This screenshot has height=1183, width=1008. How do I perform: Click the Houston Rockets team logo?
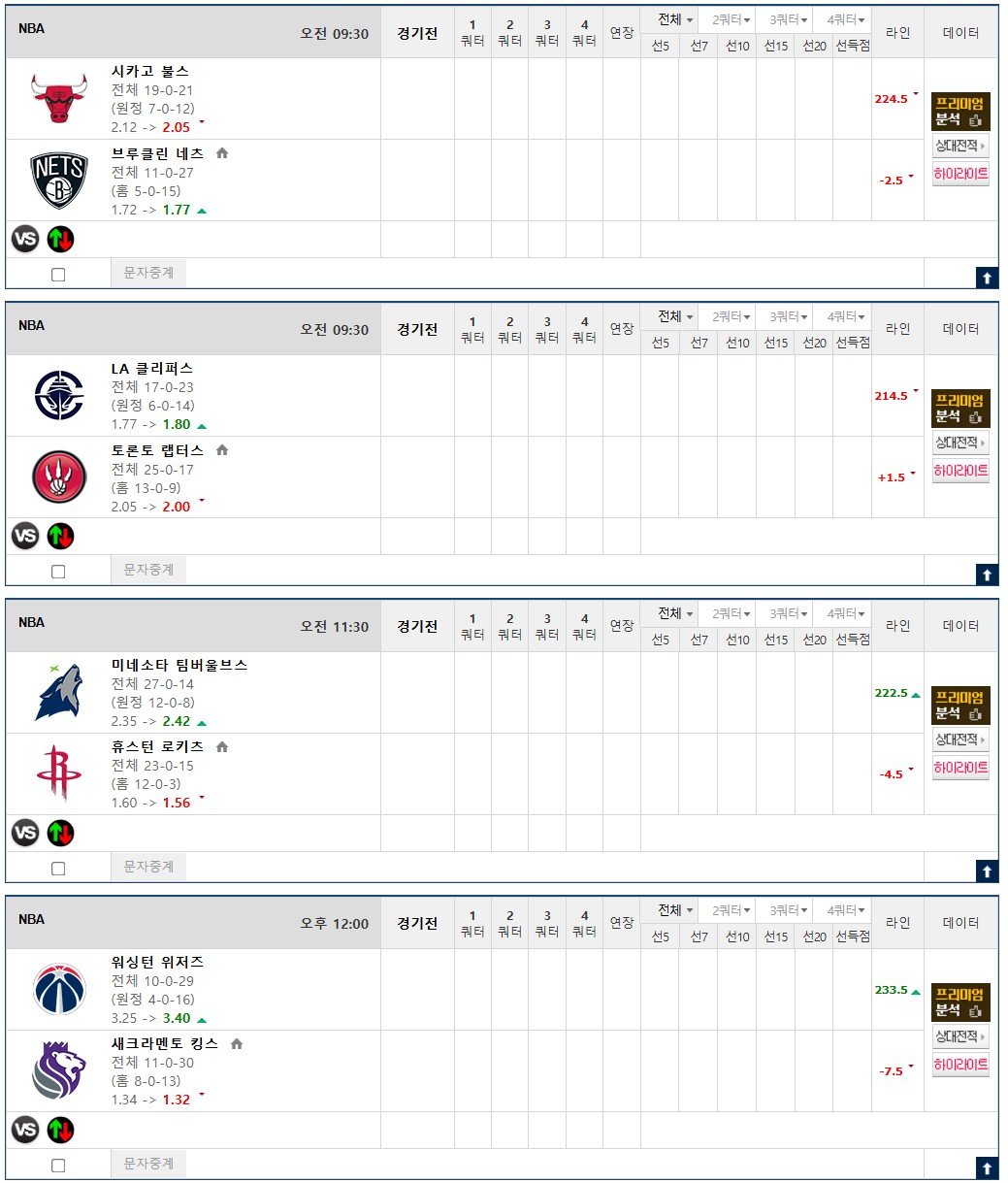coord(58,773)
